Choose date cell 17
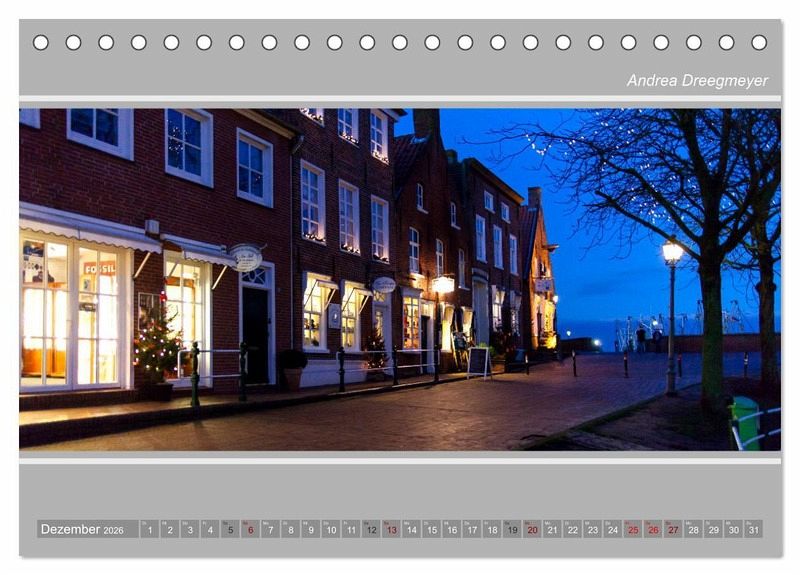This screenshot has width=800, height=575. 472,529
